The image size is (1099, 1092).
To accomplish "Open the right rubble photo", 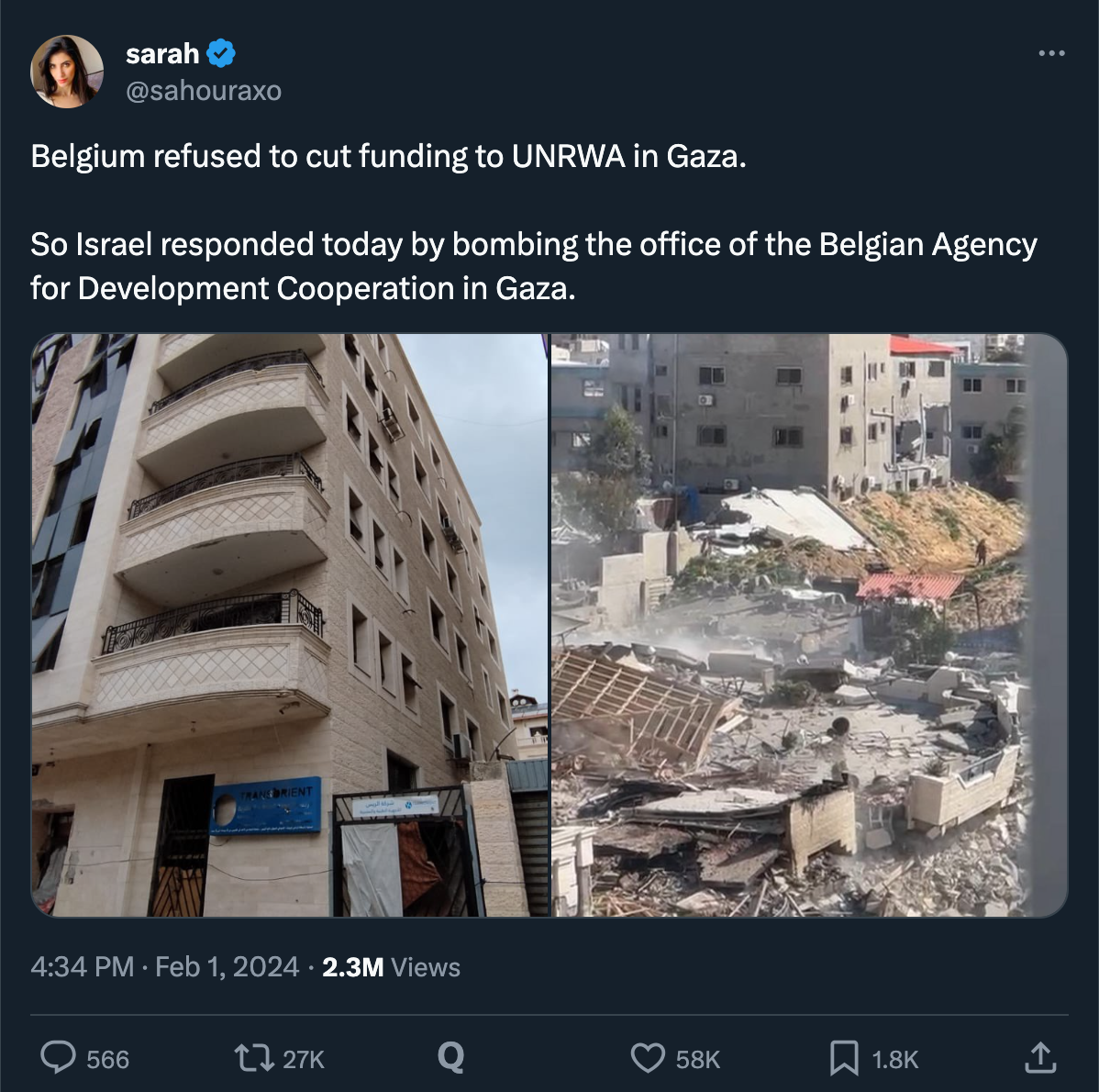I will pos(809,625).
